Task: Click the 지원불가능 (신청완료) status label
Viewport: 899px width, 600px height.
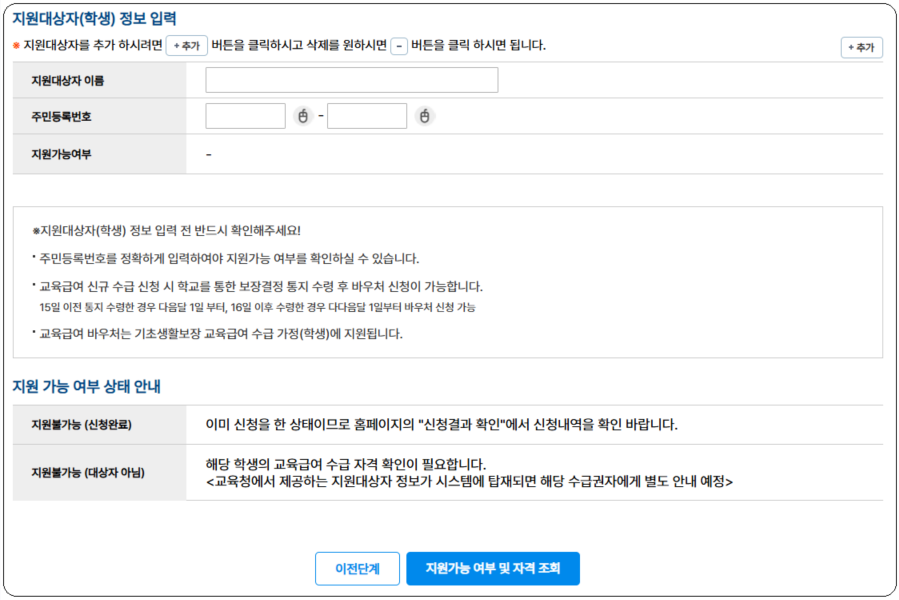Action: tap(81, 425)
